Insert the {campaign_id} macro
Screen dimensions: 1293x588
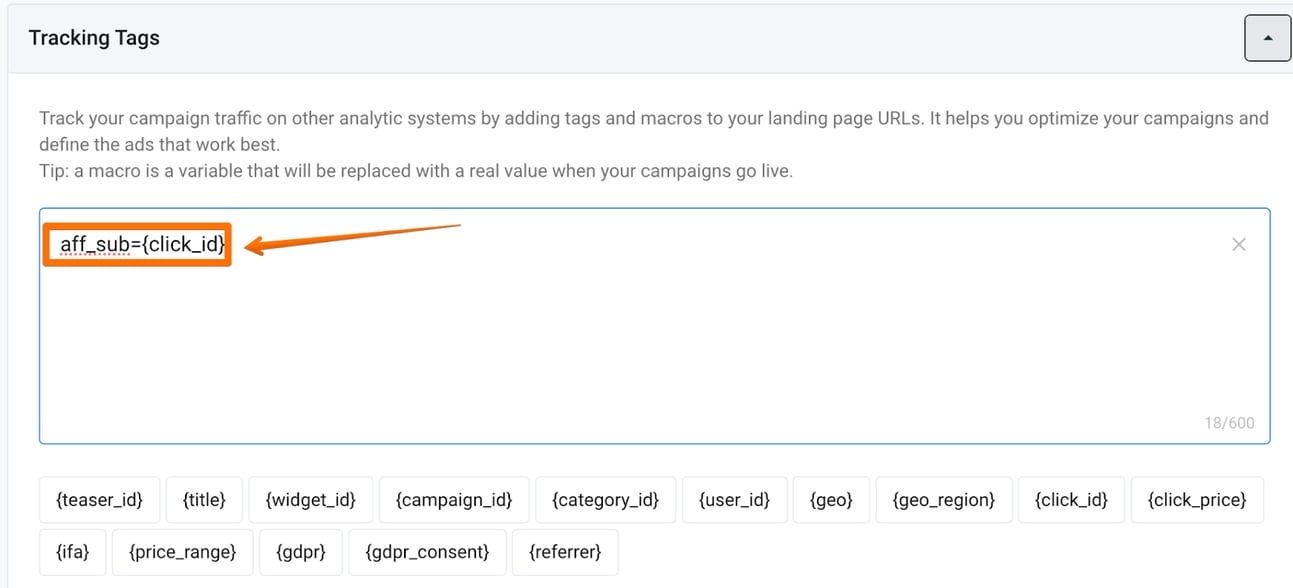[454, 499]
